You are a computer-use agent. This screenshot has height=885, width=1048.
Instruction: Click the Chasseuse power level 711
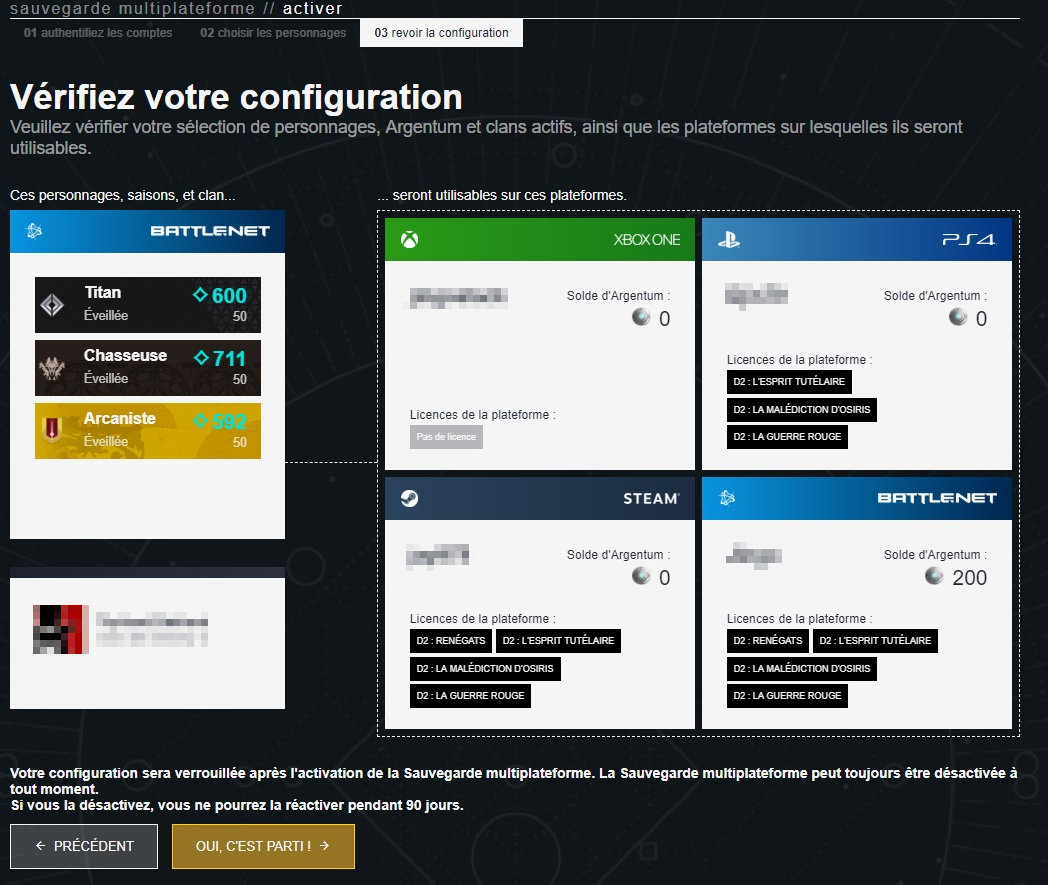pyautogui.click(x=229, y=358)
